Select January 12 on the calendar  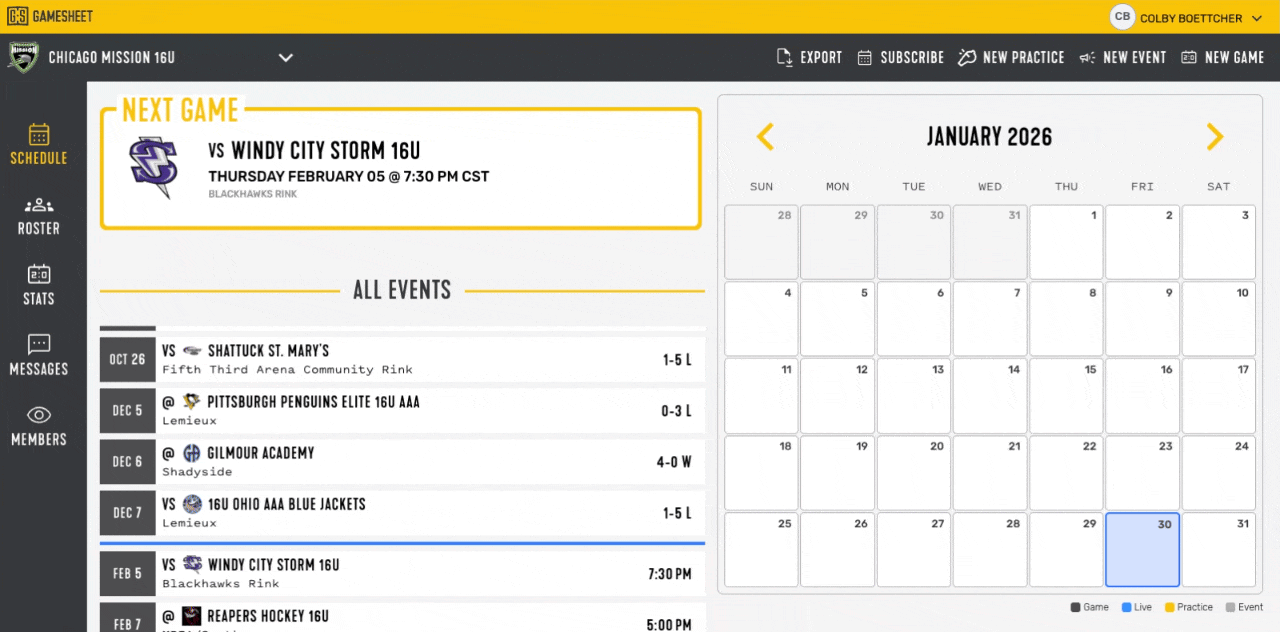point(837,396)
